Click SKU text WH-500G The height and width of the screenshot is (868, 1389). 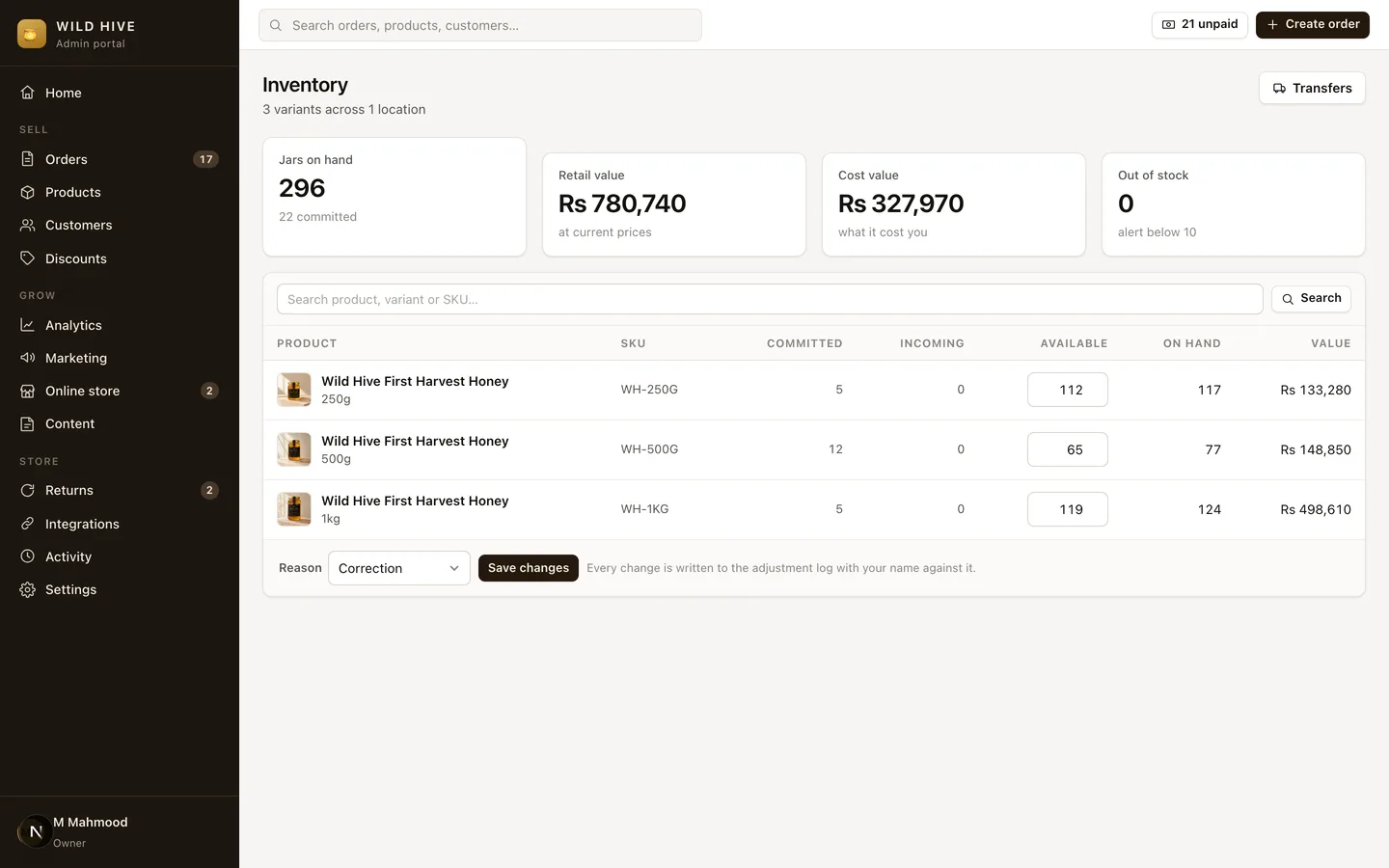coord(649,449)
